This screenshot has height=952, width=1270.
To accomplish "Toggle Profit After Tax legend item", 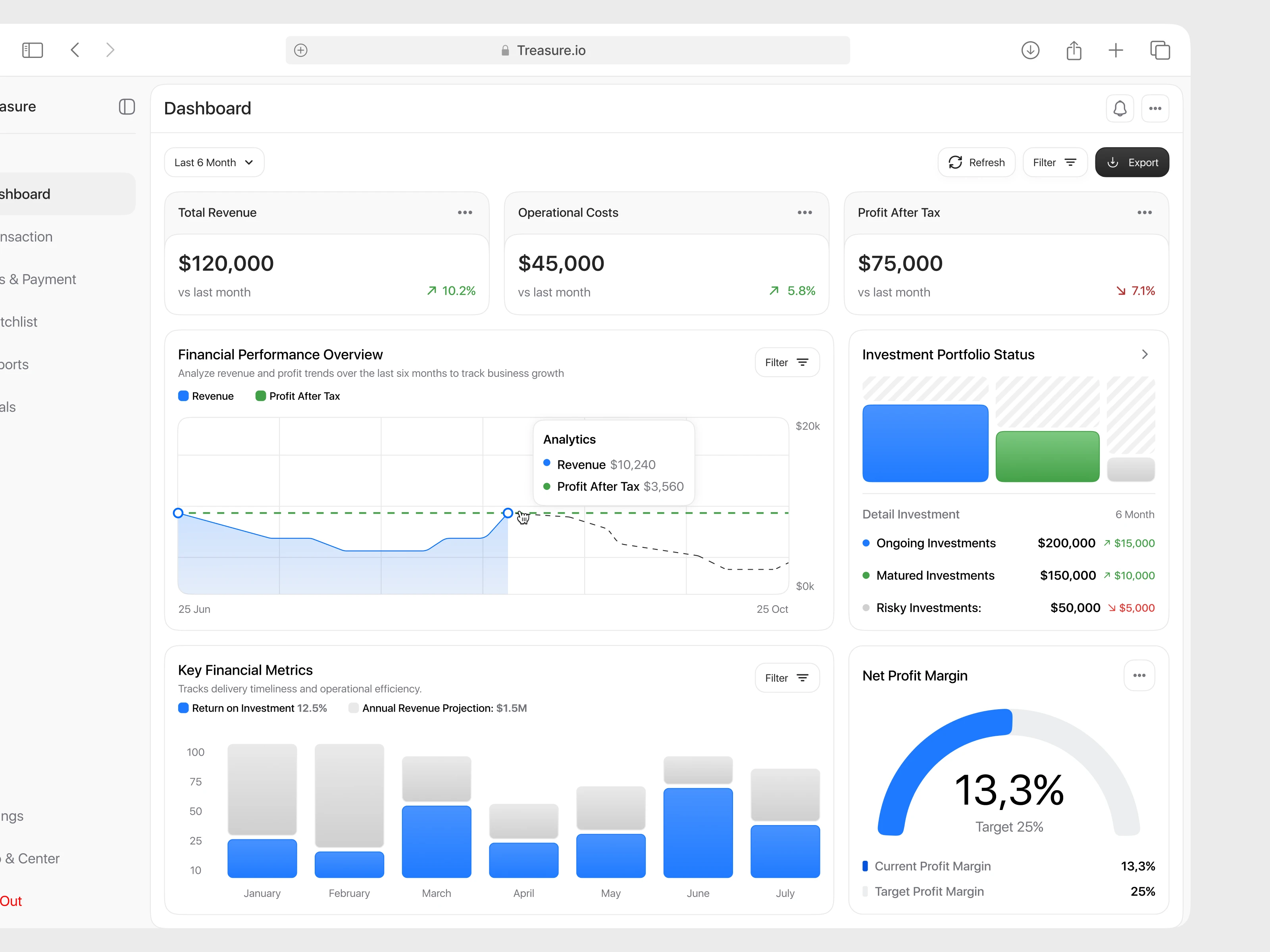I will pyautogui.click(x=297, y=396).
